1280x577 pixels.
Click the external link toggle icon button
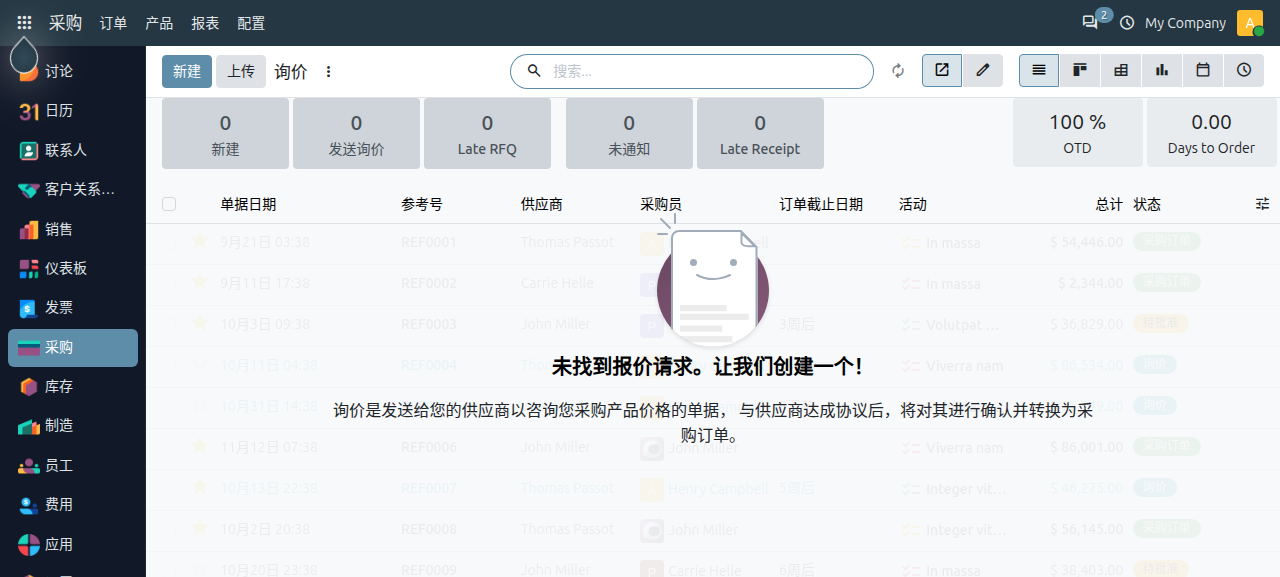(x=942, y=71)
